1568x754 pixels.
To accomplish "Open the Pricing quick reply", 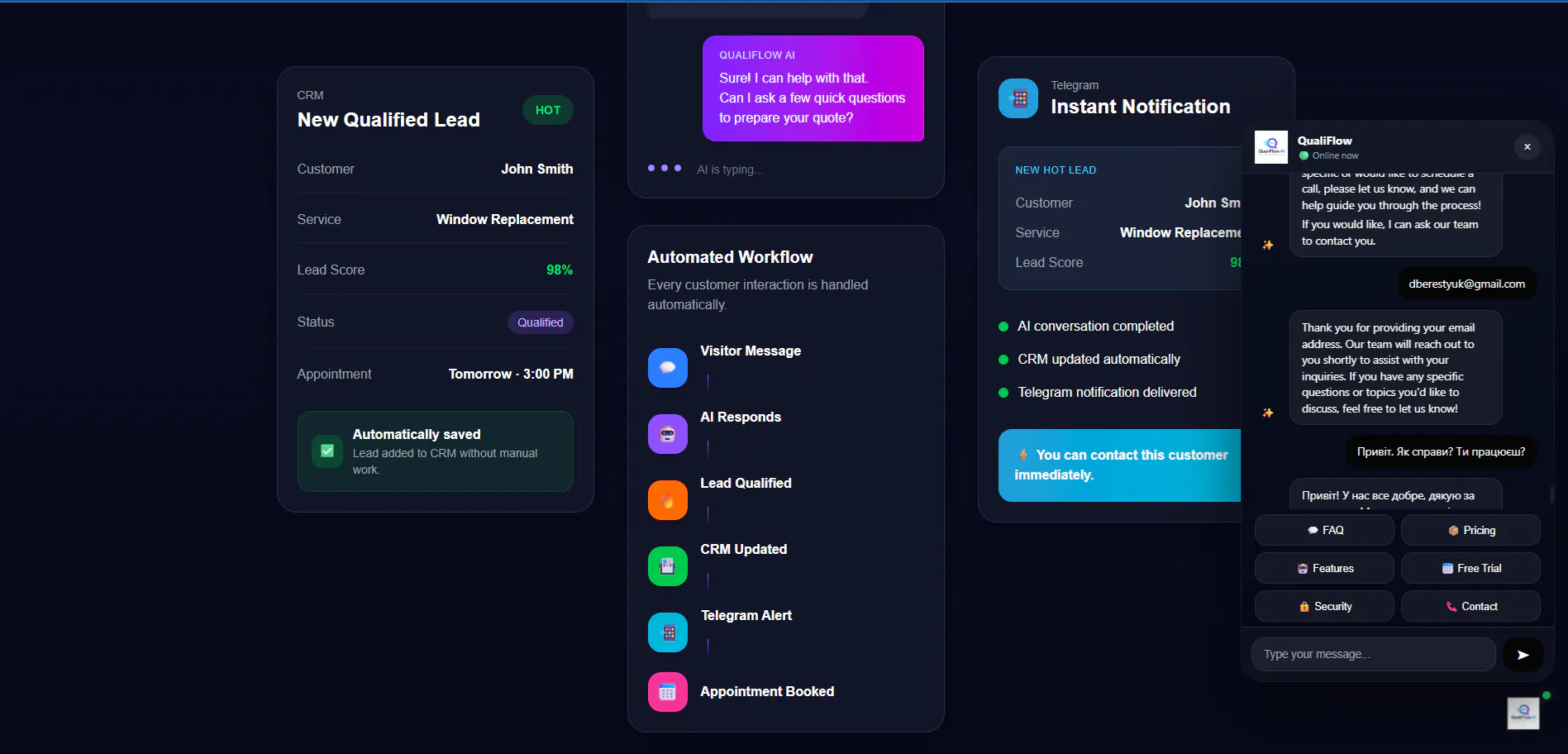I will tap(1470, 530).
